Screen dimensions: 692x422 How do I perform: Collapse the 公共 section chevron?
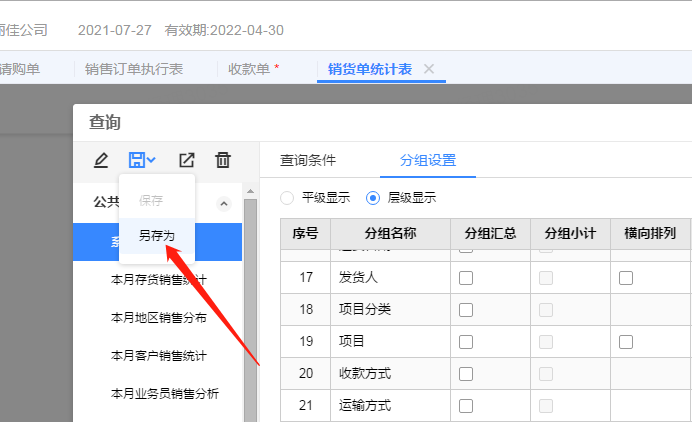224,203
